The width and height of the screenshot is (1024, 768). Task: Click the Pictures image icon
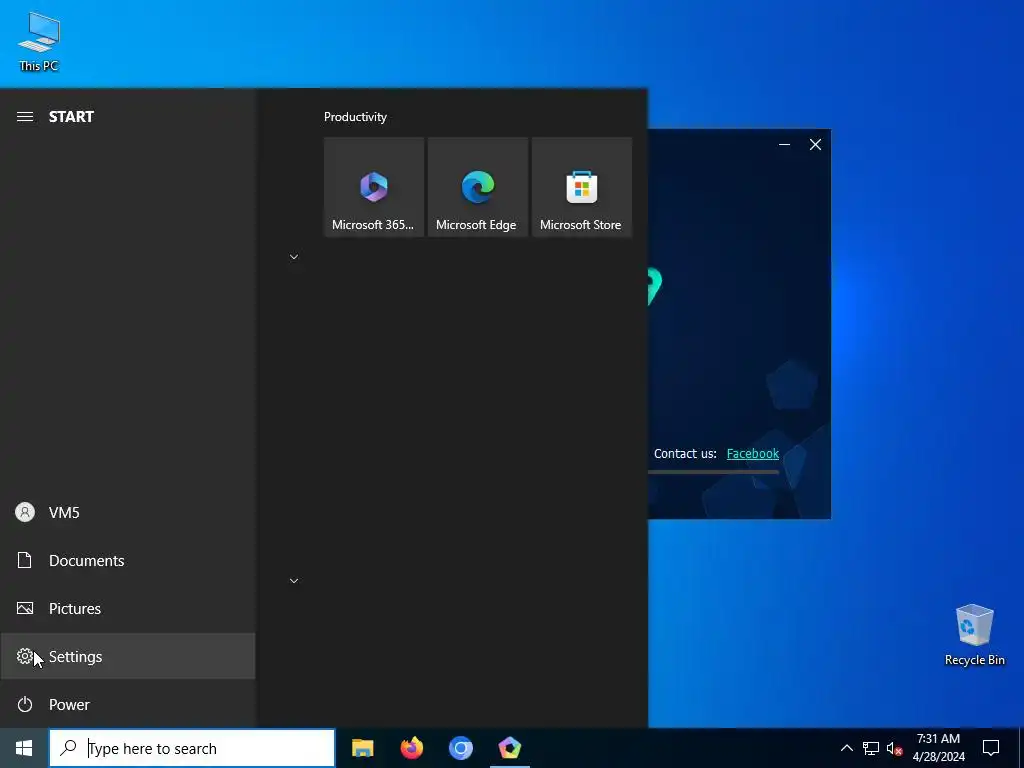(25, 609)
